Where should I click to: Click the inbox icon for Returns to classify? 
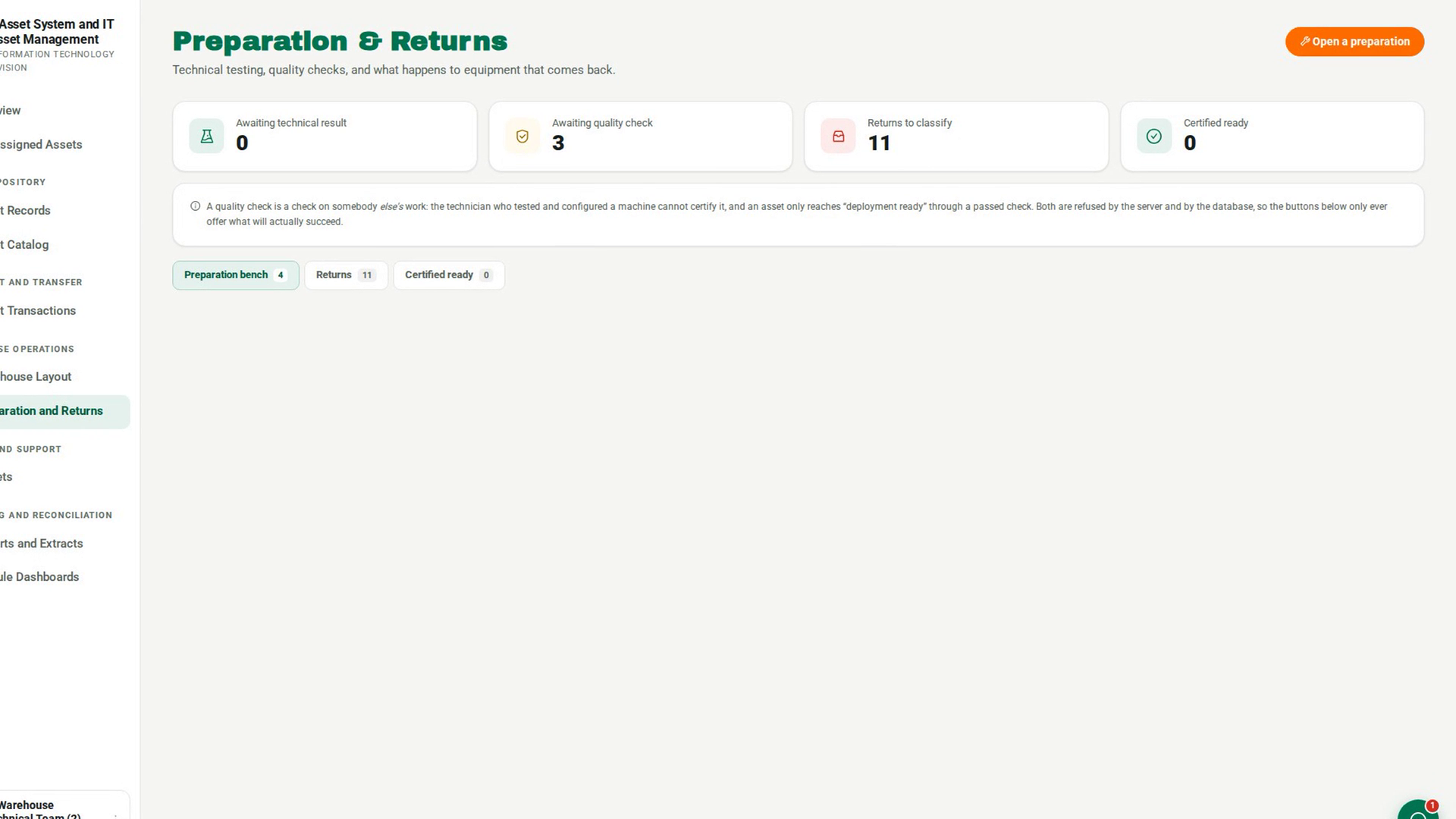838,136
